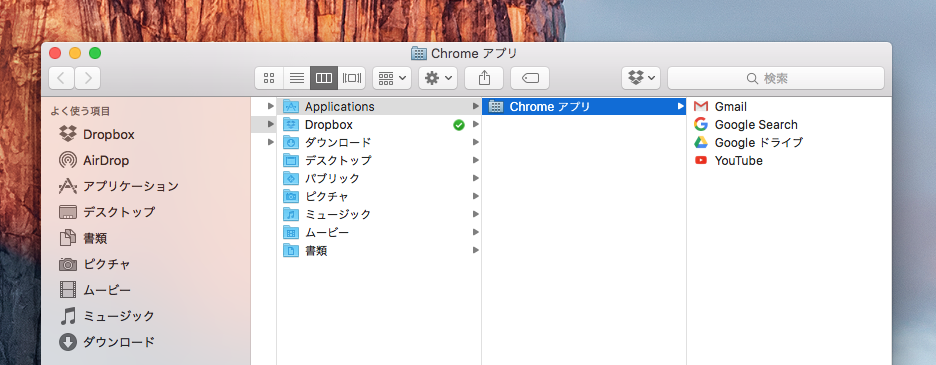This screenshot has width=936, height=365.
Task: Click the よく使う項目 sidebar heading
Action: point(80,111)
